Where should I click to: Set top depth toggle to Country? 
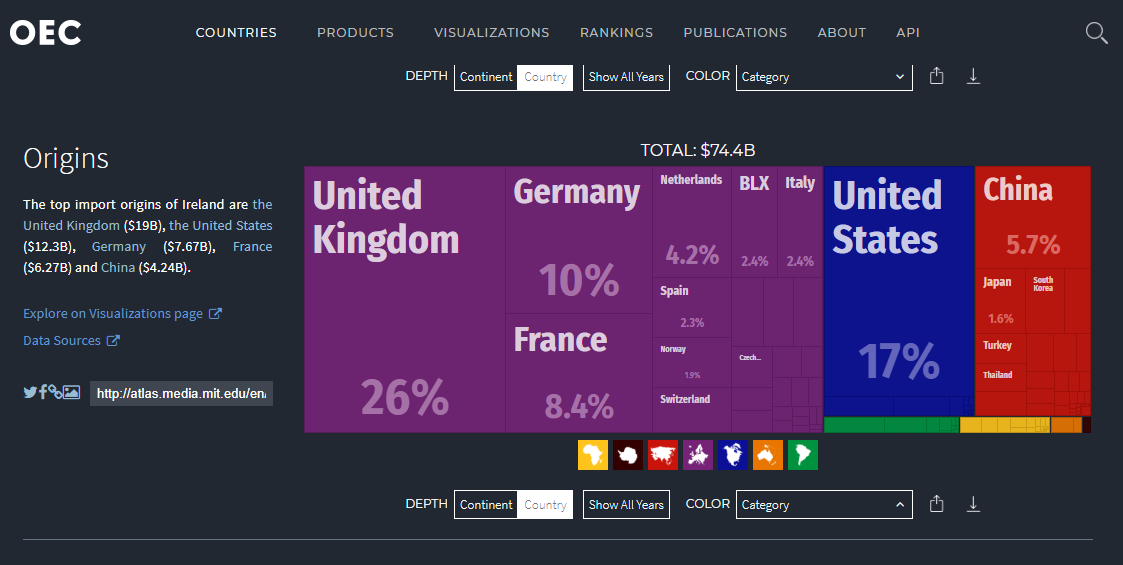point(545,77)
